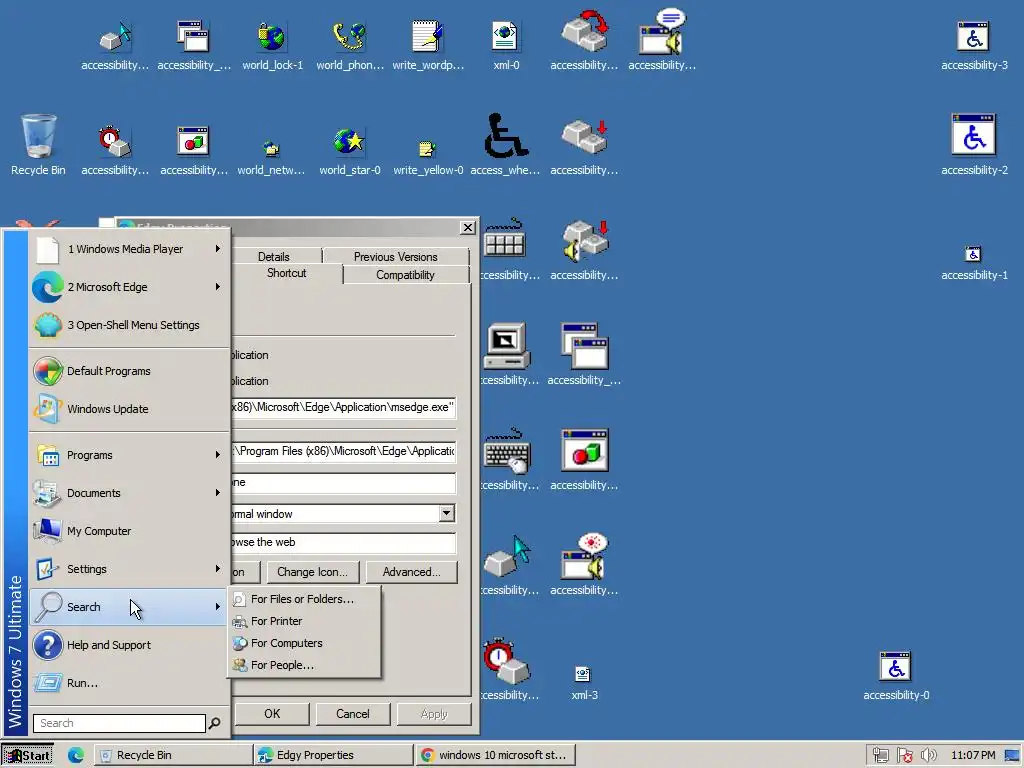Screen dimensions: 1024x768
Task: Select the xml-0 desktop icon
Action: point(506,46)
